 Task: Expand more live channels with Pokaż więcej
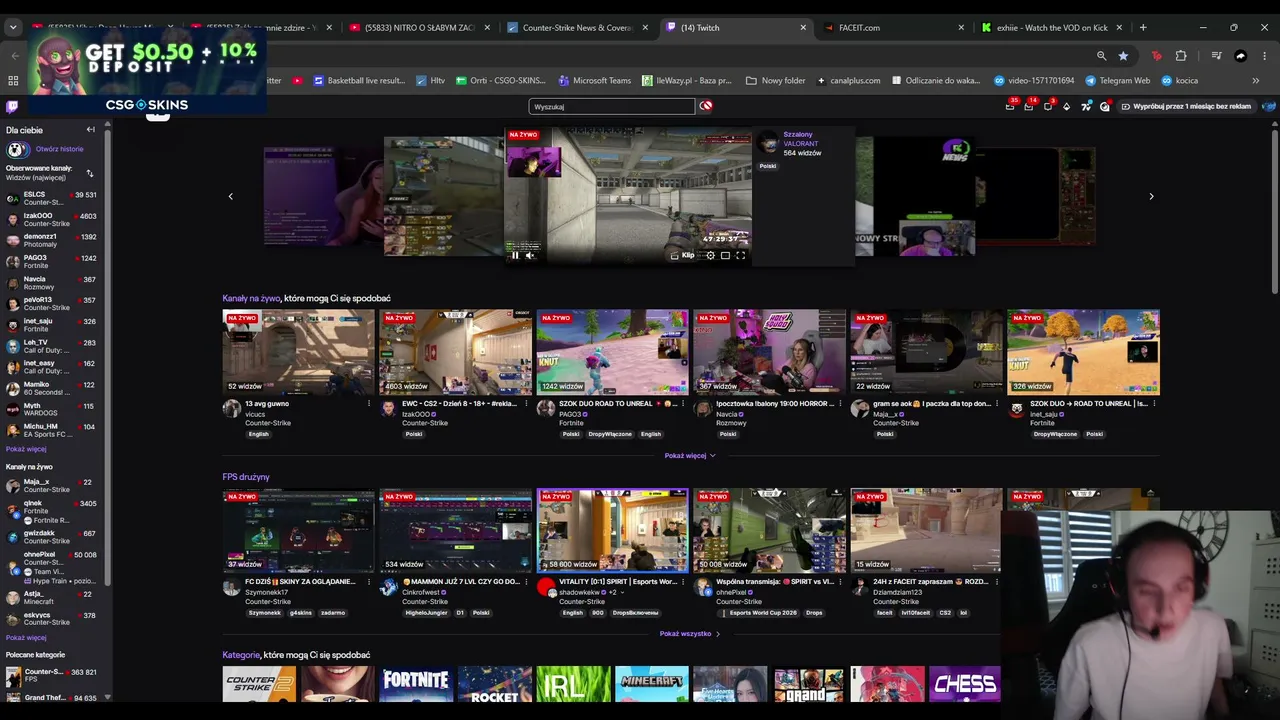(690, 456)
